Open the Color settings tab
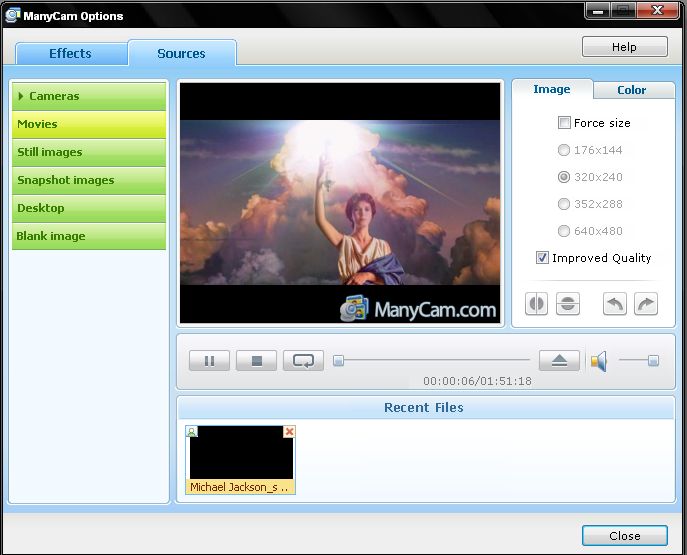The width and height of the screenshot is (687, 555). (632, 90)
